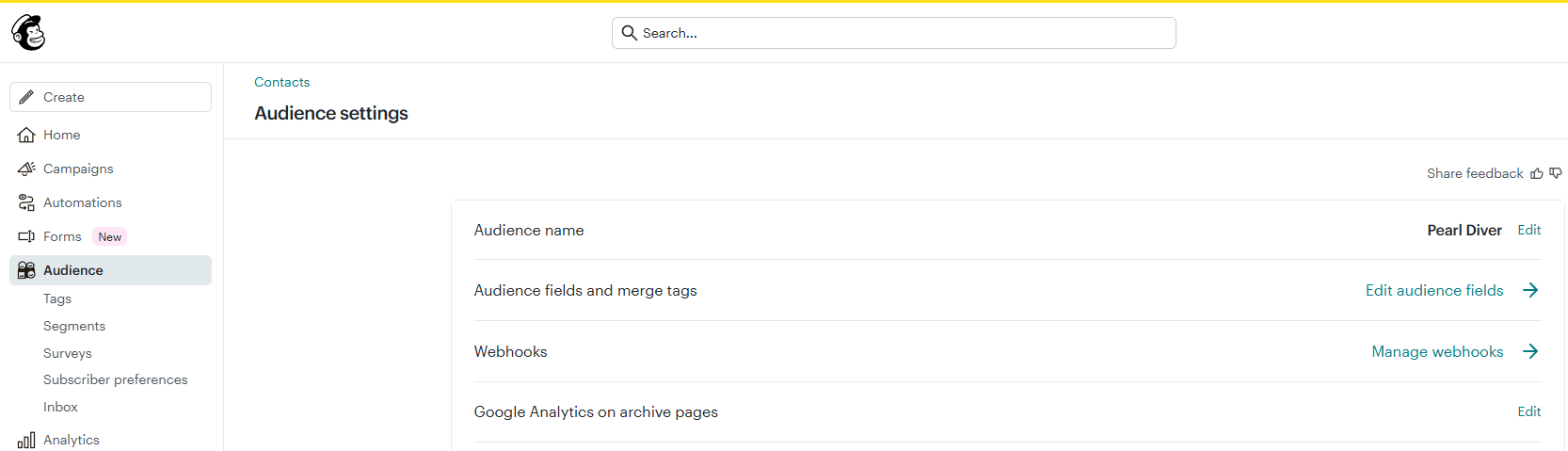Navigate back via Contacts breadcrumb

point(281,82)
